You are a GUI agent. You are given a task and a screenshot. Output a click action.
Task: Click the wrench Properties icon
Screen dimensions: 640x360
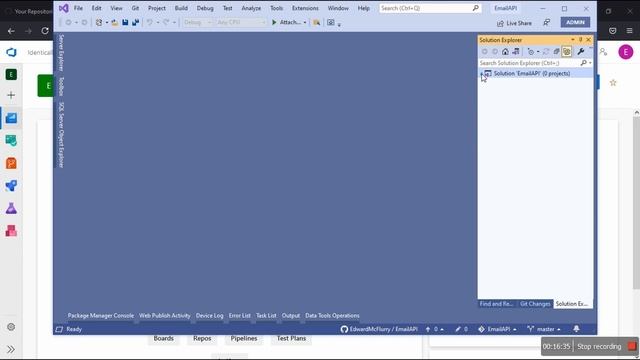(580, 51)
